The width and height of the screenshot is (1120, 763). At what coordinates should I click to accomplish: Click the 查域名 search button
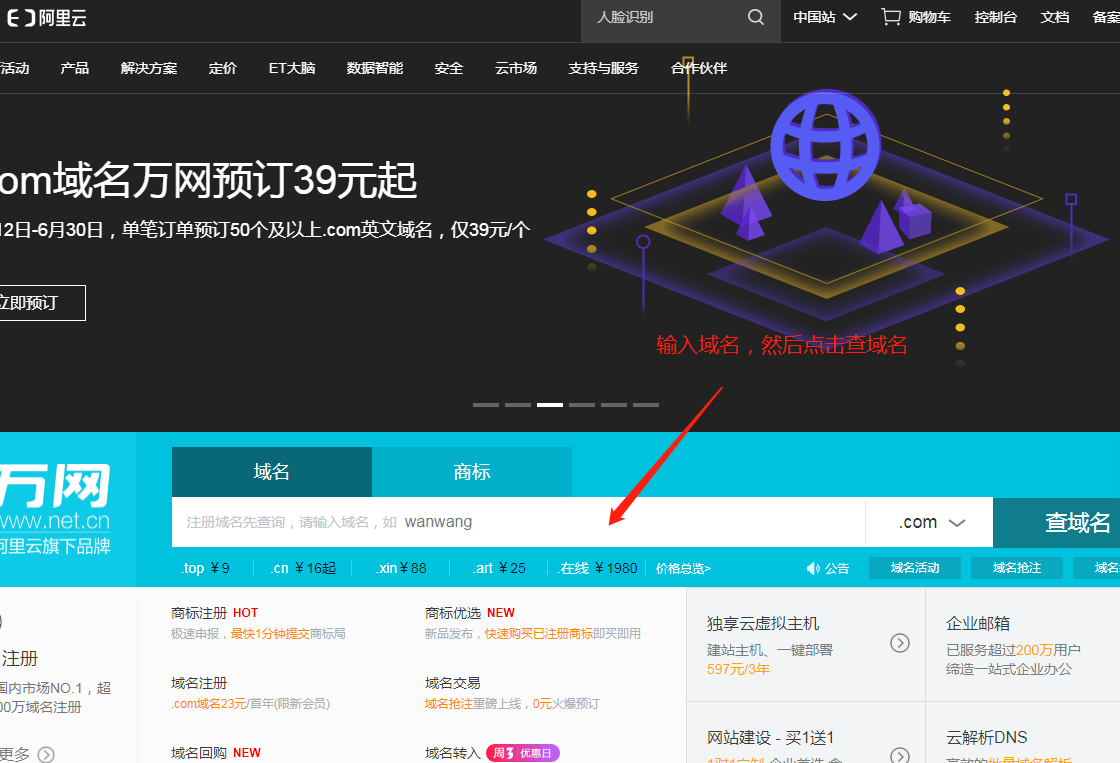[1056, 522]
